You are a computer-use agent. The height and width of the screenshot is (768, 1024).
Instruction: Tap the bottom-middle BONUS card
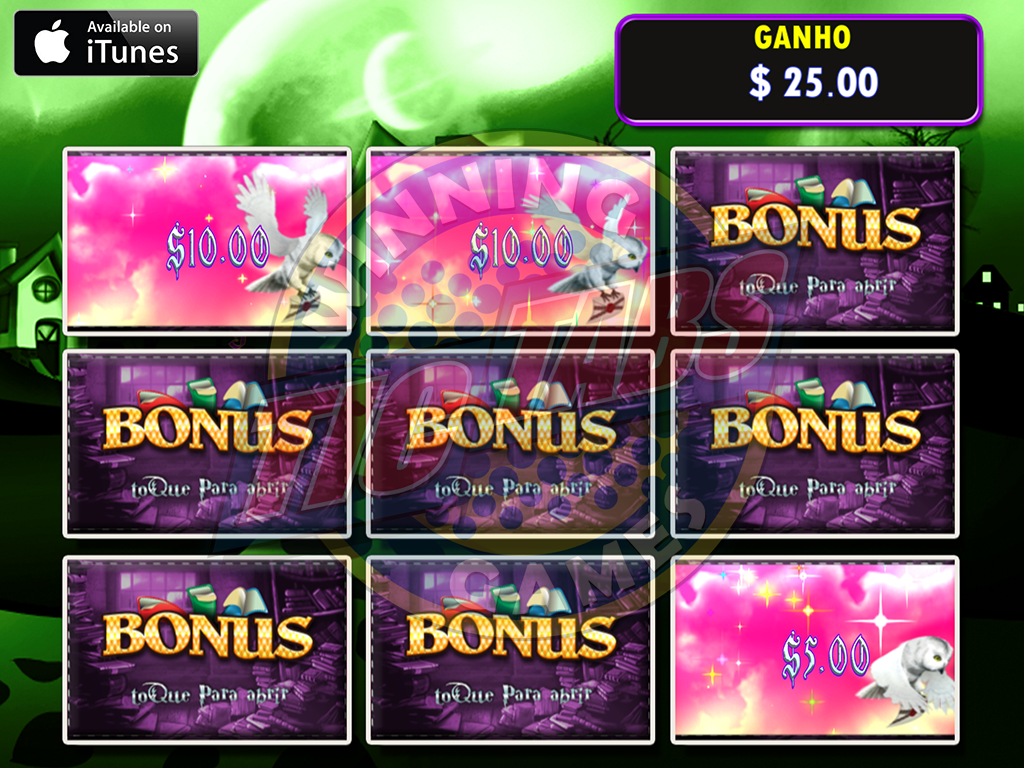tap(510, 650)
